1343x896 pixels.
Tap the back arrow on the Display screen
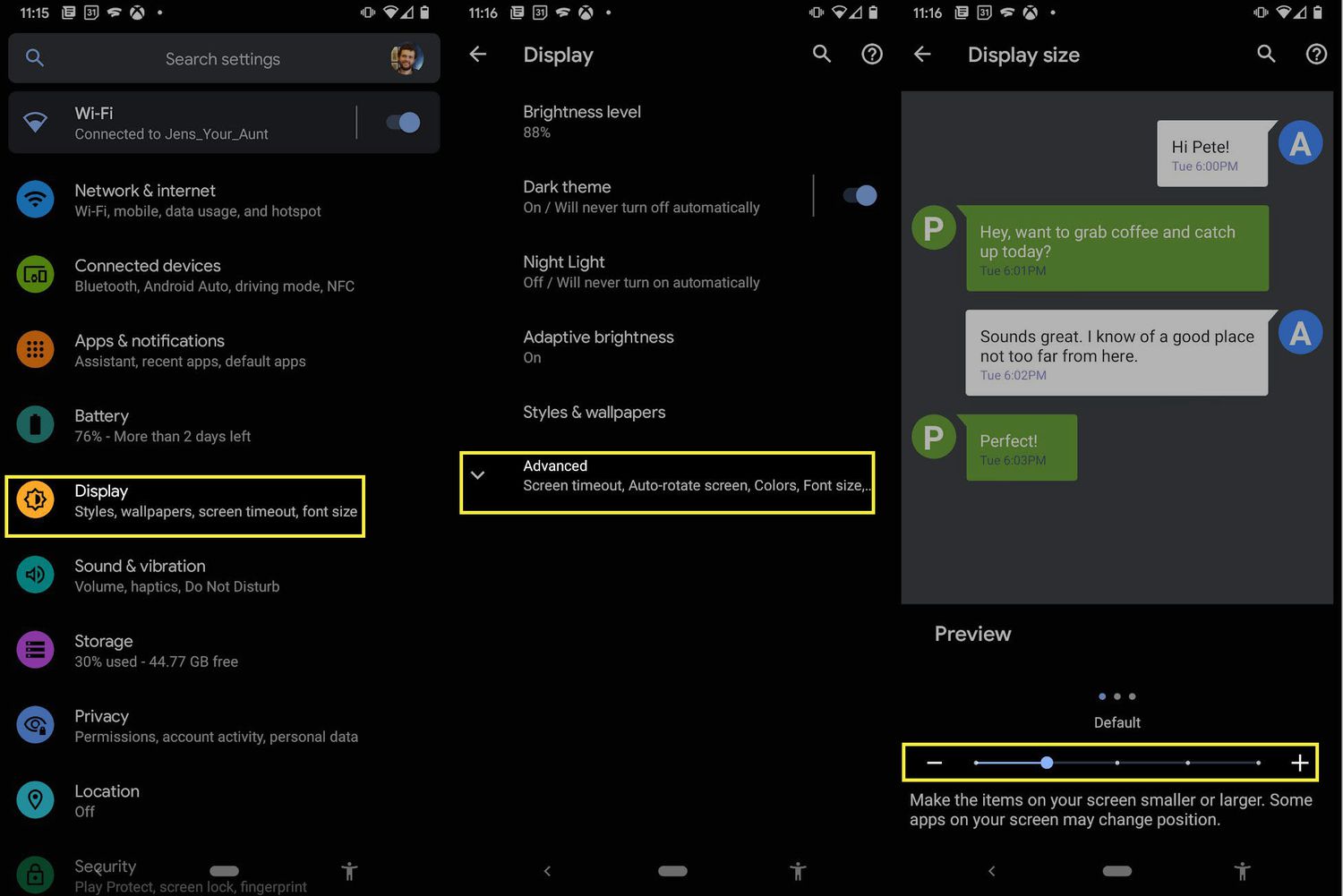pos(478,55)
